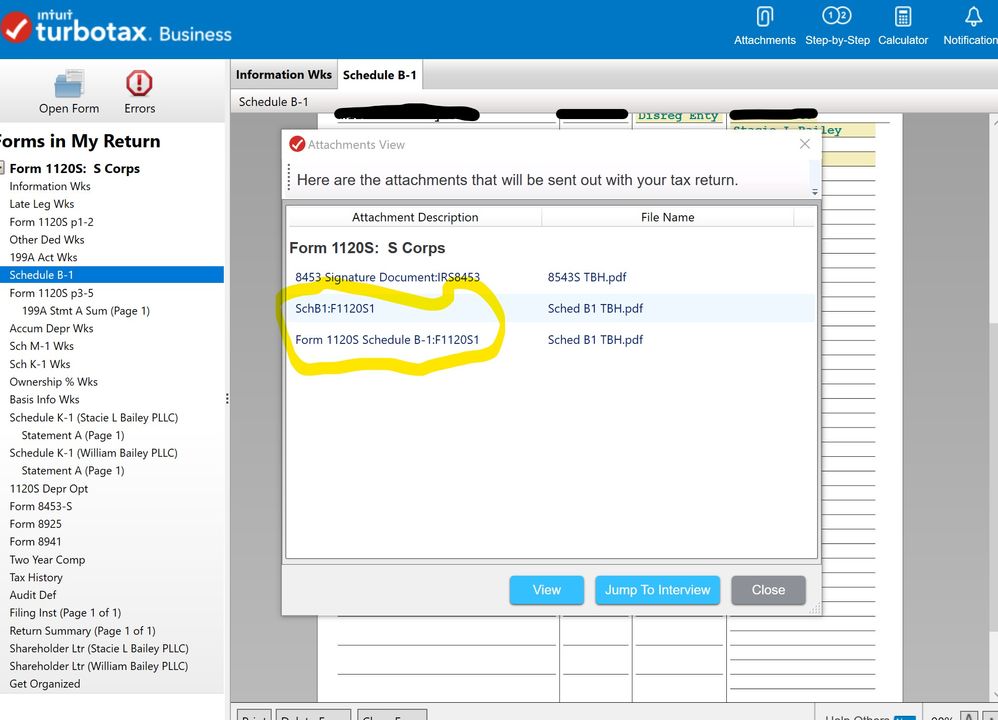Select Schedule B-1 in the forms list

[111, 275]
